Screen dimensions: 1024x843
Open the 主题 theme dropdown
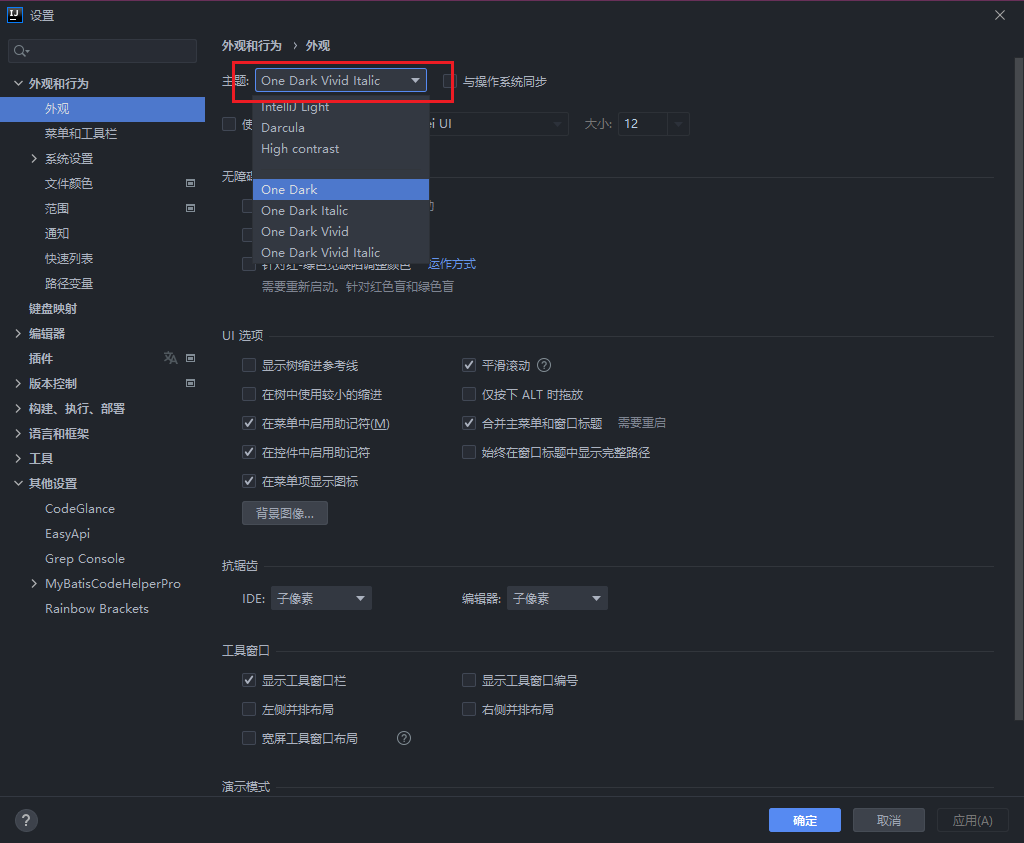coord(341,80)
